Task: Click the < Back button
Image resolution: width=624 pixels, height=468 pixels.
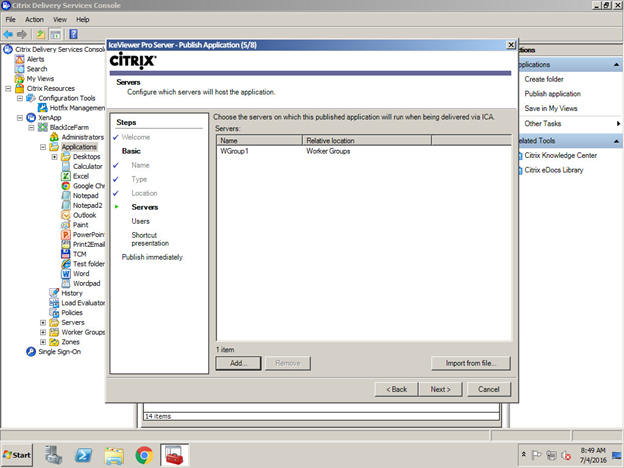Action: 397,389
